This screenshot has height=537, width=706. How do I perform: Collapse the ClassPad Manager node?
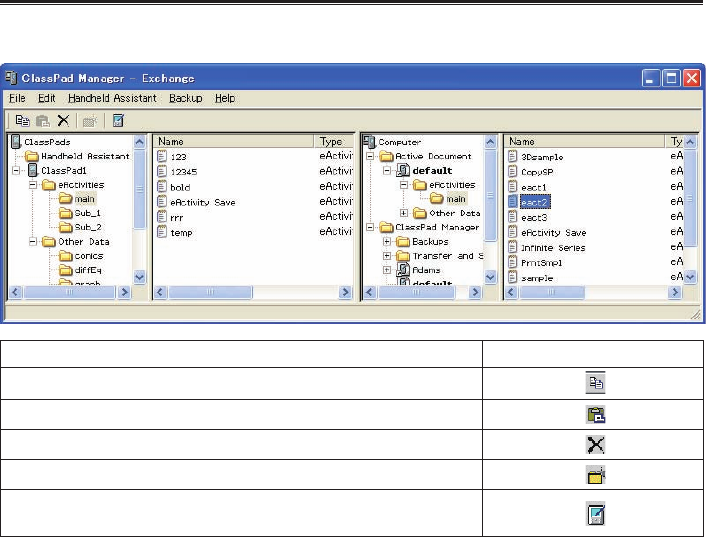(370, 227)
